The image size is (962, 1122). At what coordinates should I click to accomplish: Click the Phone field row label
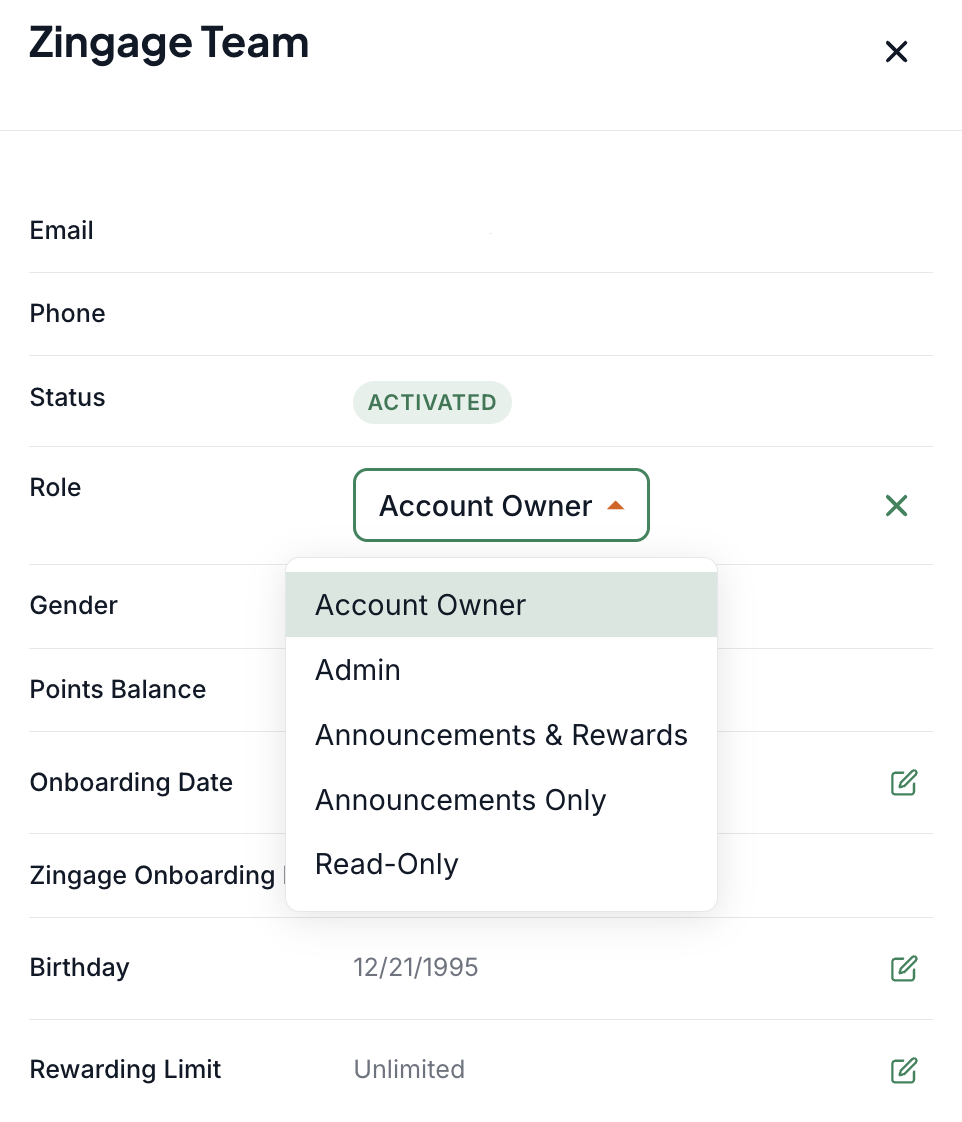pyautogui.click(x=67, y=313)
